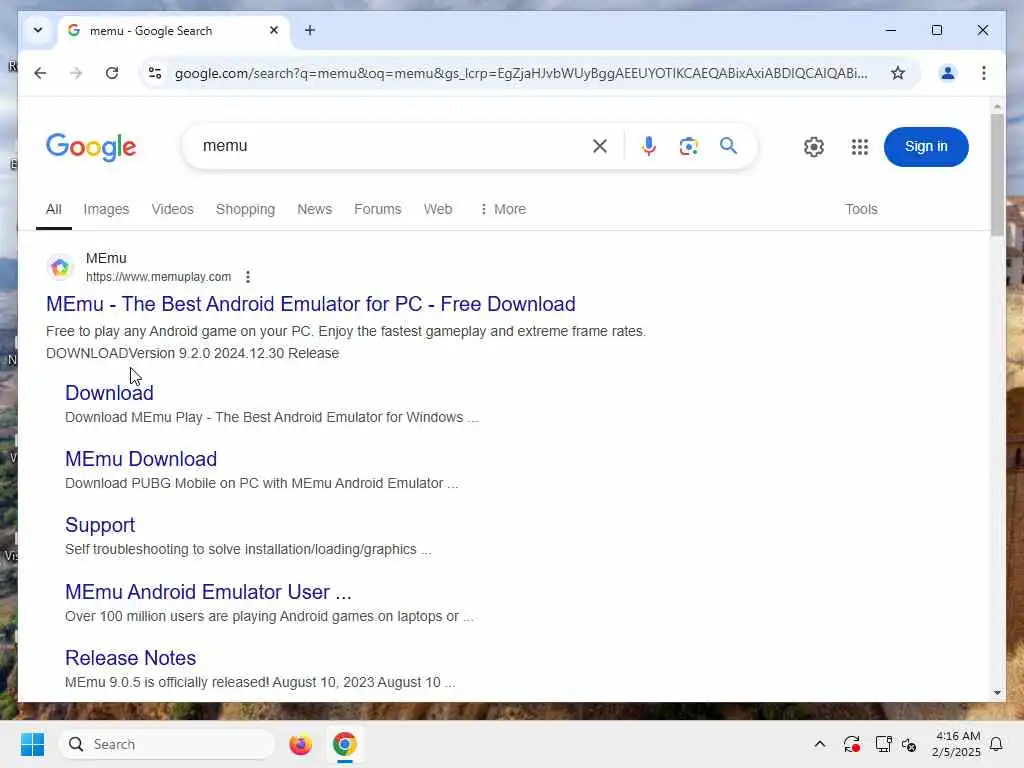1024x768 pixels.
Task: Open the Download sitelink
Action: coord(109,392)
